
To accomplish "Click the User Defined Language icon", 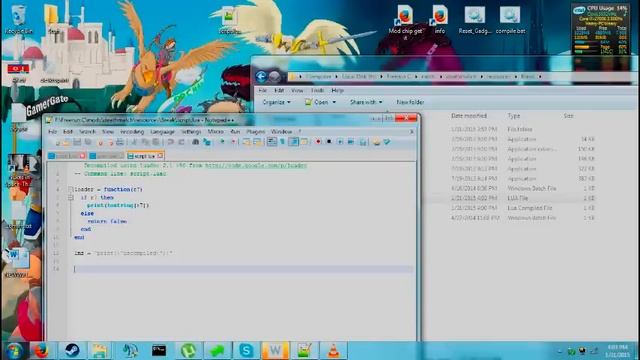I will coord(304,142).
